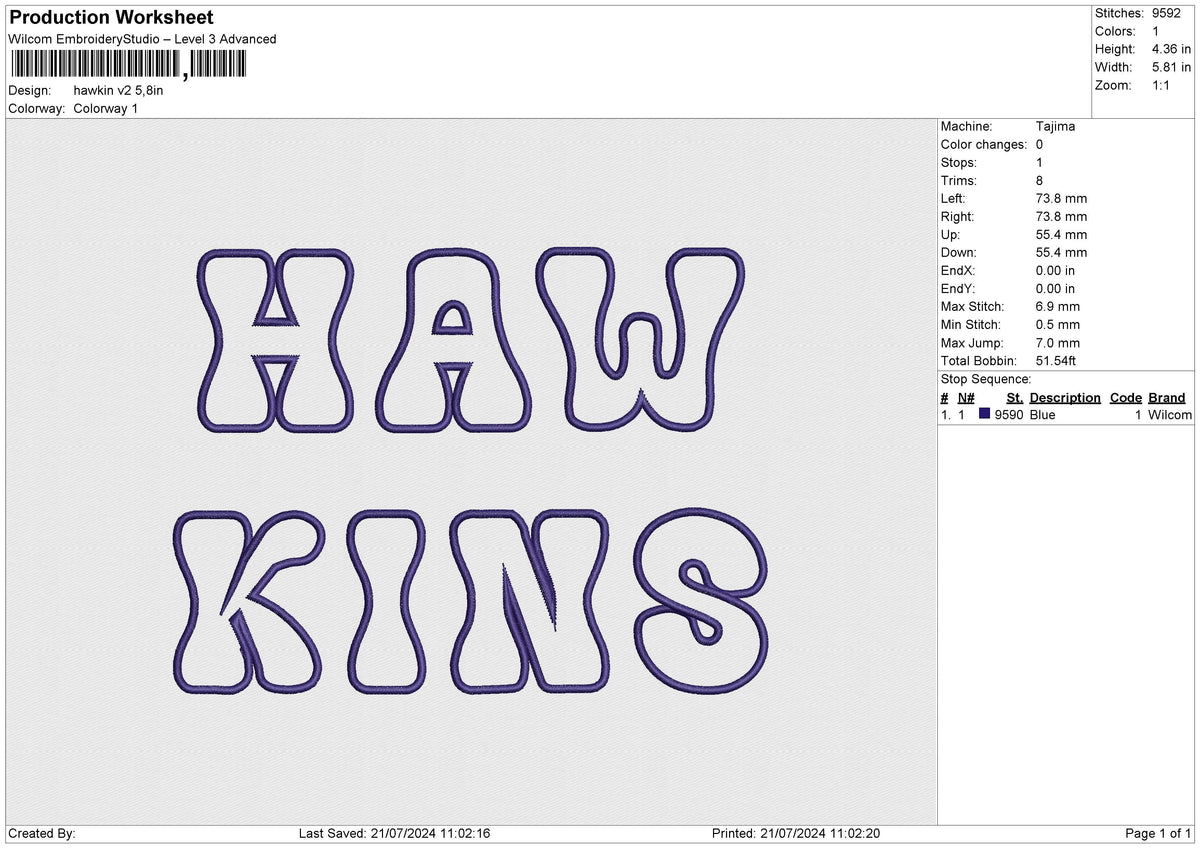Image resolution: width=1200 pixels, height=848 pixels.
Task: Click the 'Created By:' footer label
Action: (x=42, y=834)
